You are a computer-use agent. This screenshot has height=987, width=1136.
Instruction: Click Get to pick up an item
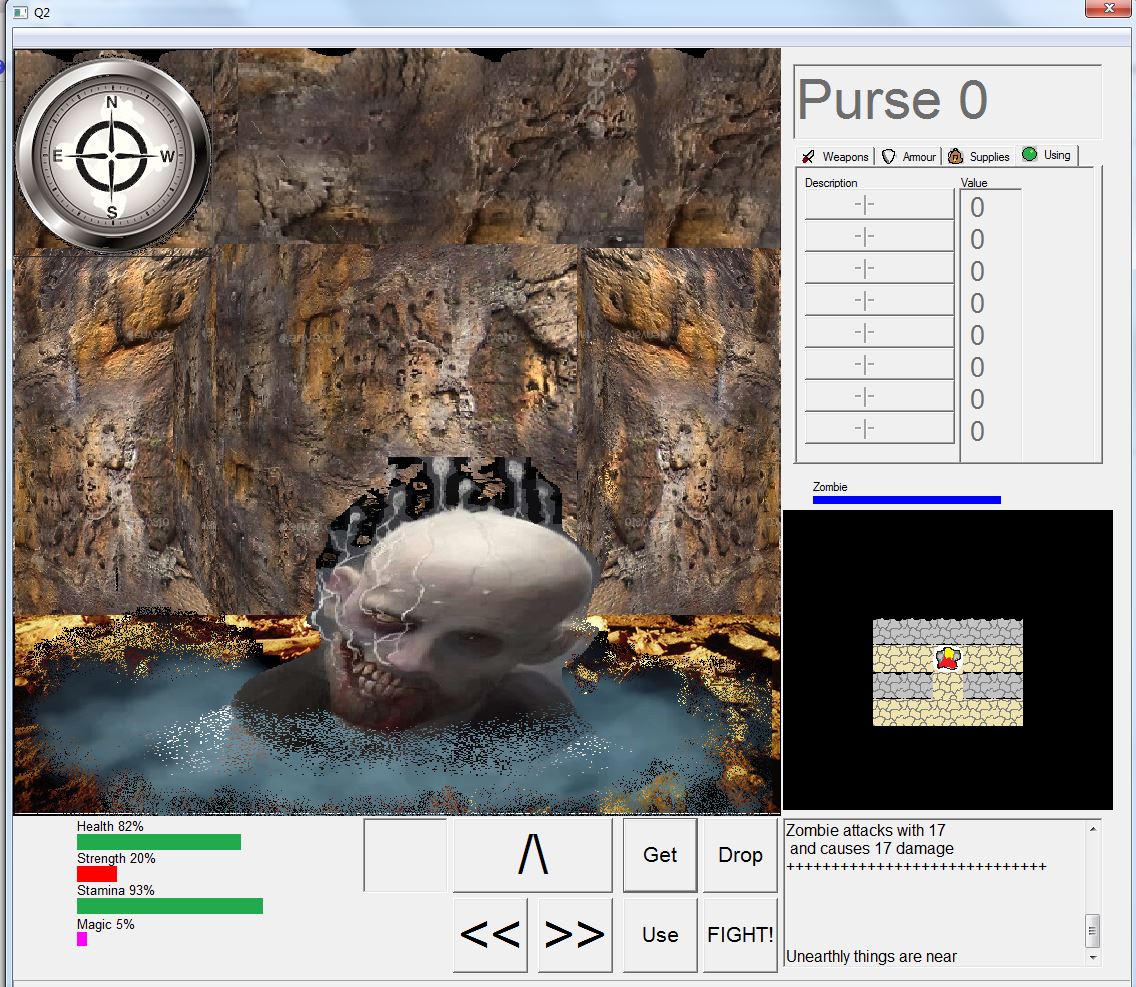(x=659, y=855)
